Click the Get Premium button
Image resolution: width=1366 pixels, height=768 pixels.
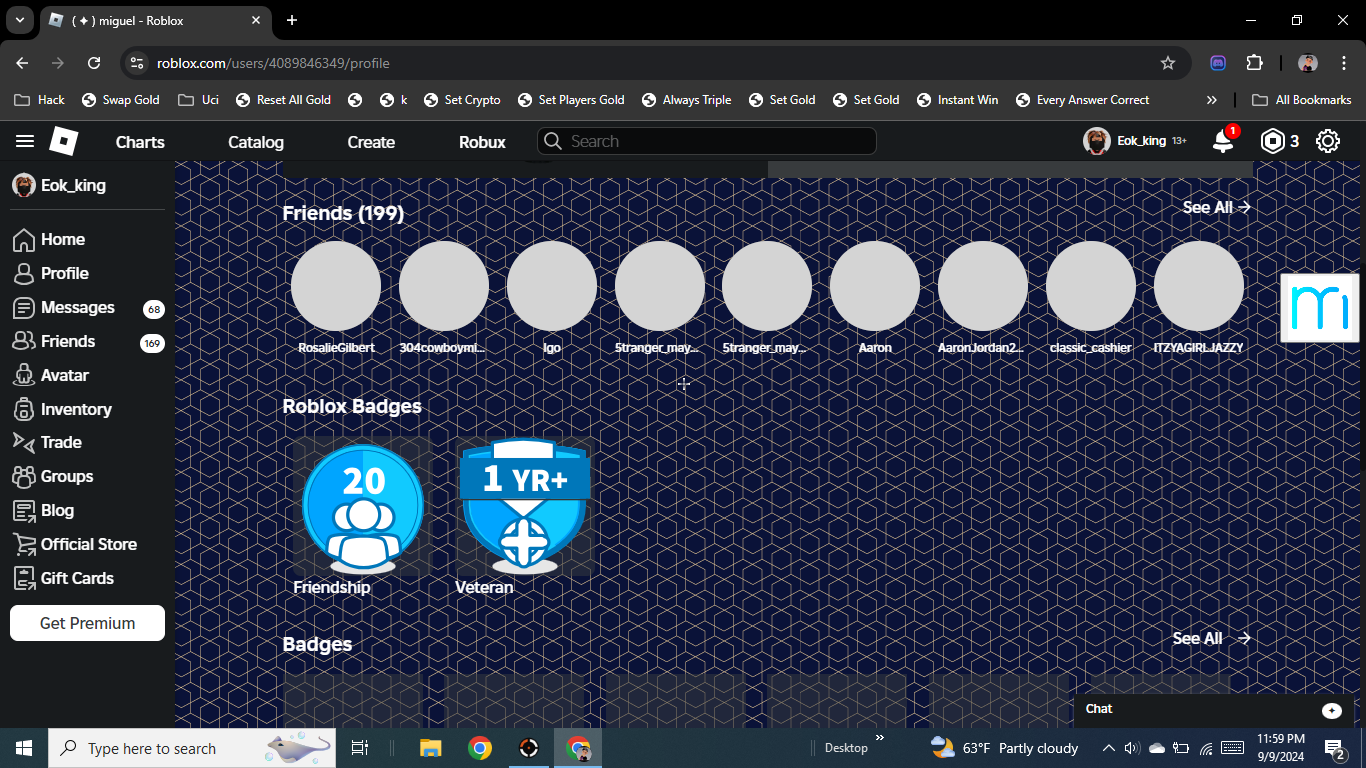87,623
